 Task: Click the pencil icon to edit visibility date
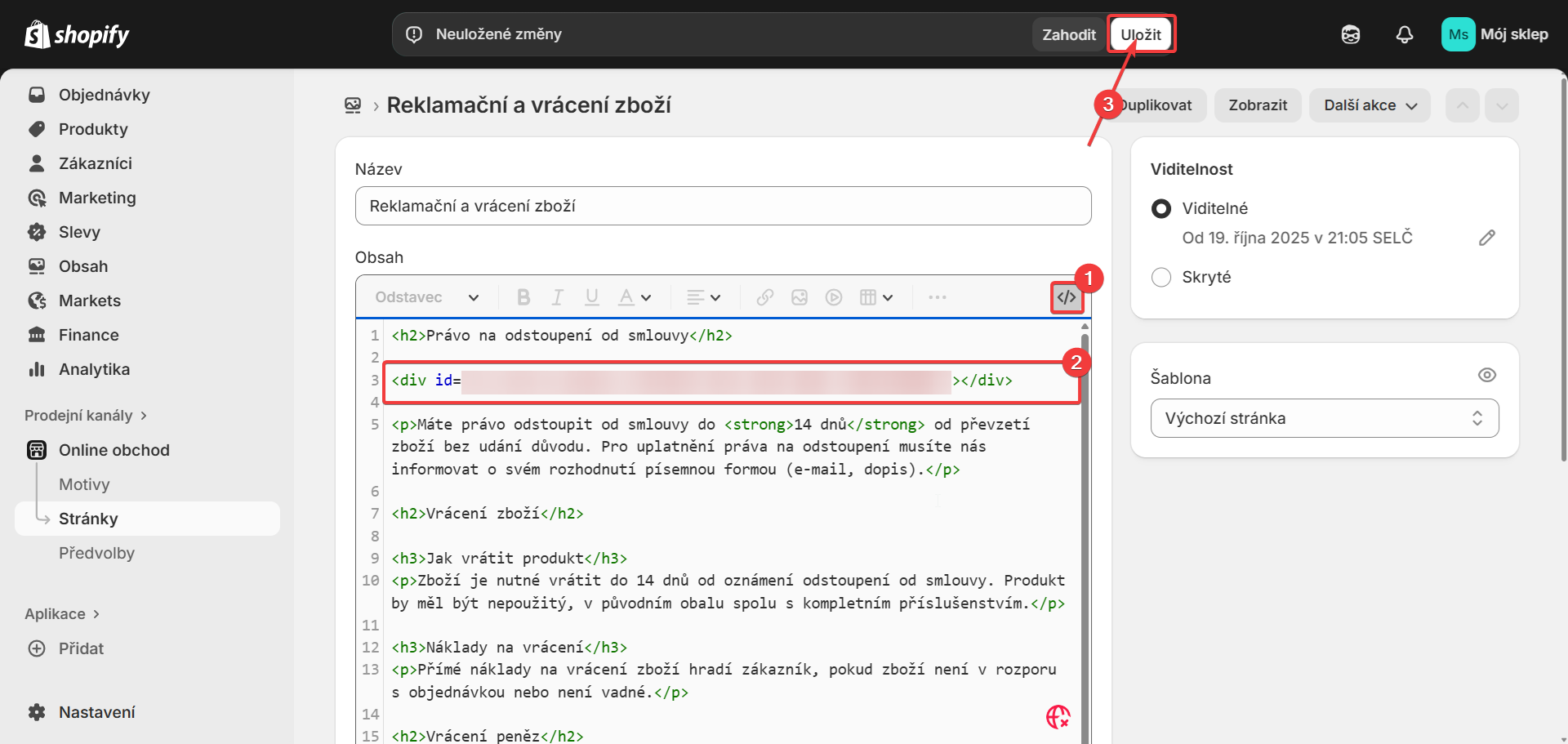[x=1486, y=238]
